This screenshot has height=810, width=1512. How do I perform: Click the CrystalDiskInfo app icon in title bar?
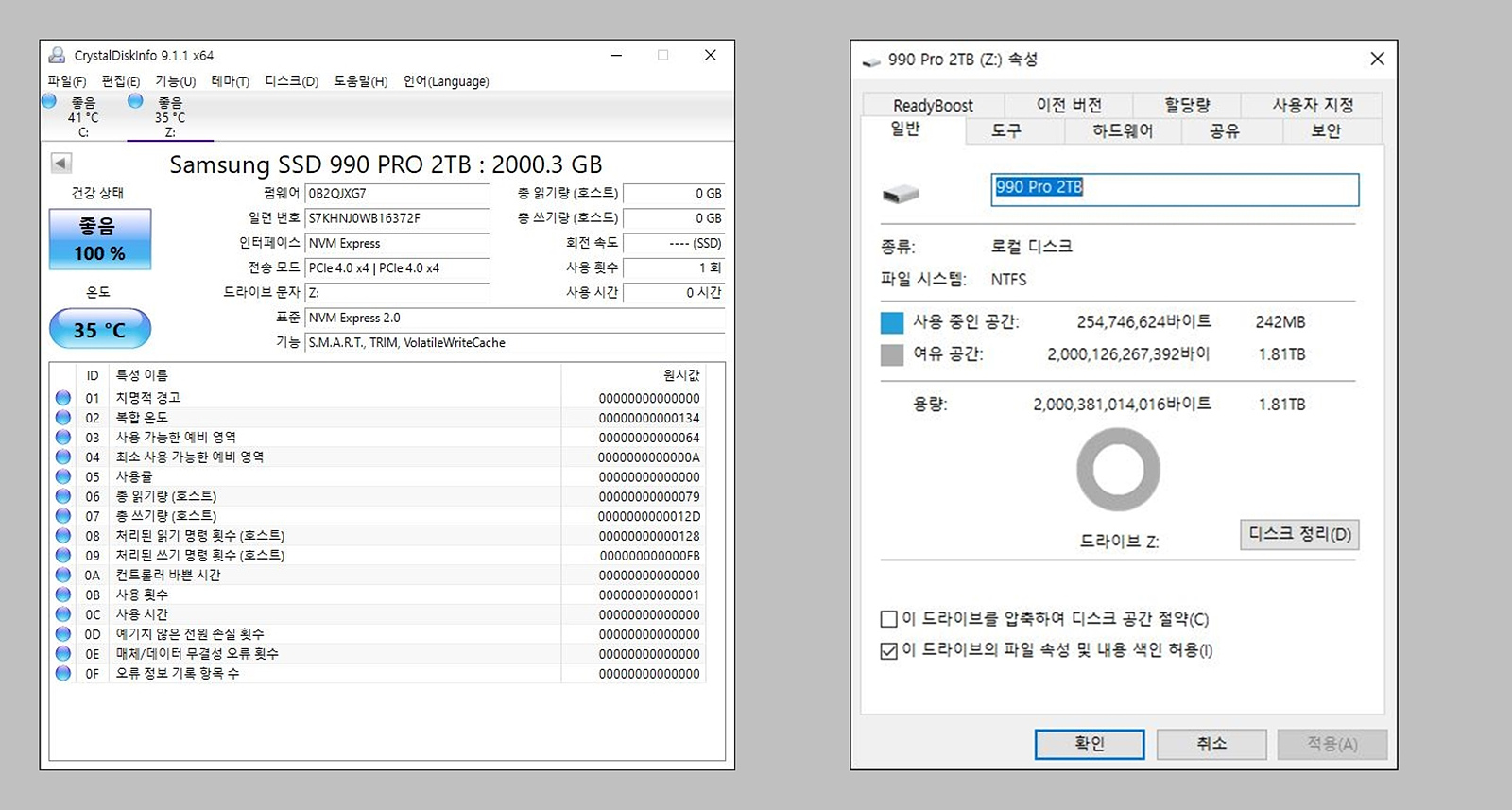57,55
